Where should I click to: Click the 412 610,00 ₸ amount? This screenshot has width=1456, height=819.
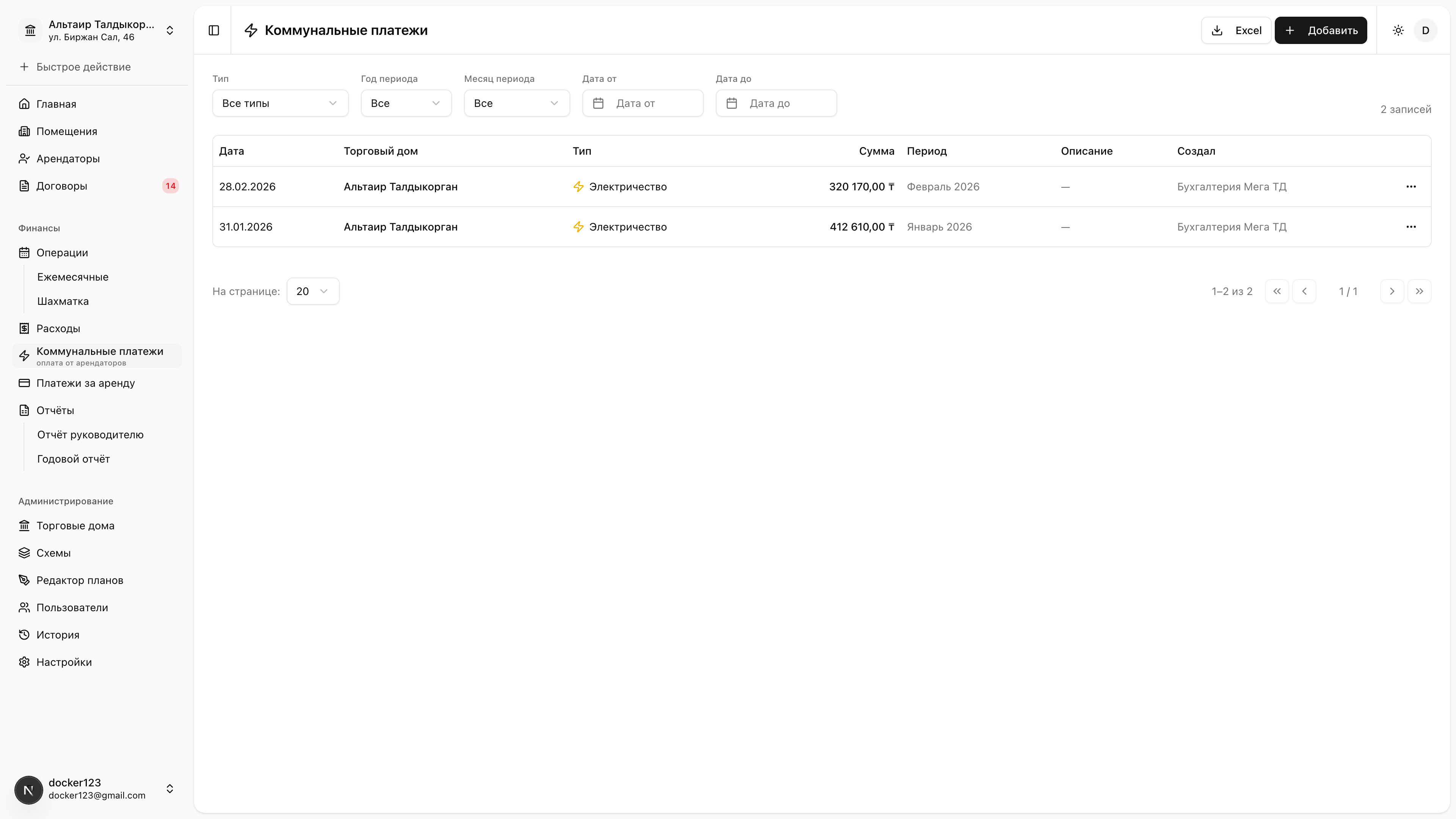point(861,227)
